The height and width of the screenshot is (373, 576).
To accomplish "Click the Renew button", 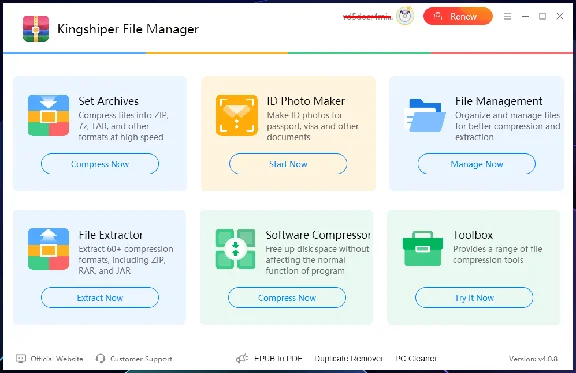I will pyautogui.click(x=458, y=16).
